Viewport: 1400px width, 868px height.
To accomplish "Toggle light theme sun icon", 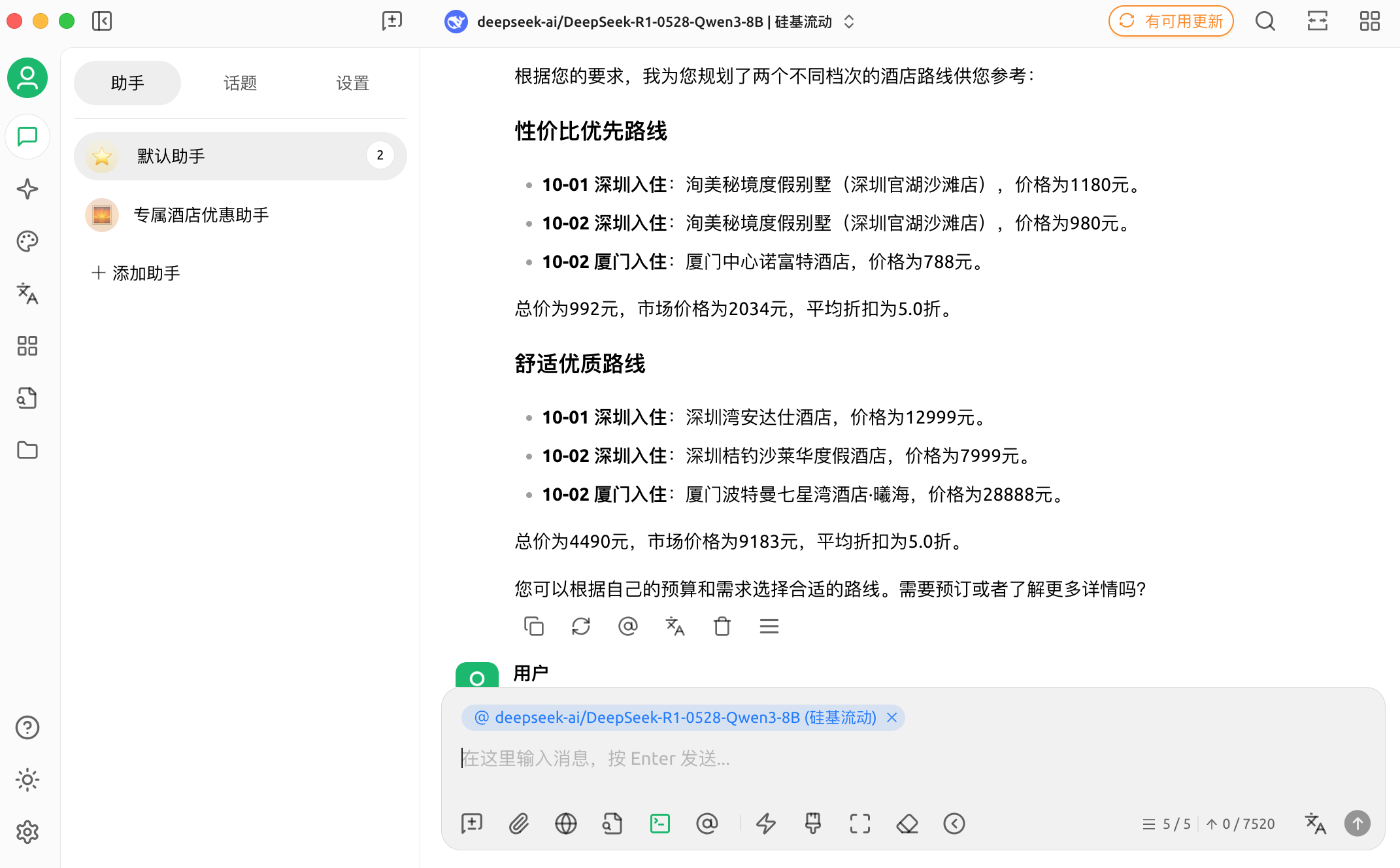I will point(27,780).
